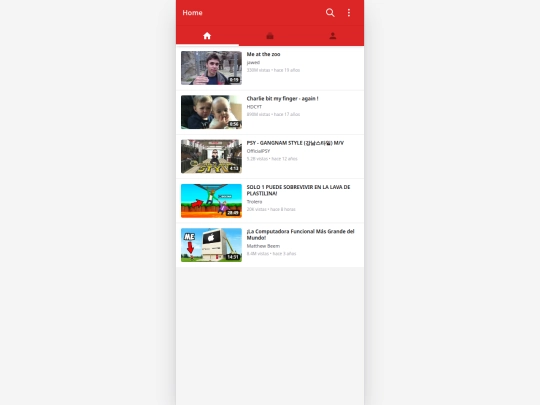The image size is (540, 405).
Task: Click views info under the giant computer video
Action: coord(271,253)
